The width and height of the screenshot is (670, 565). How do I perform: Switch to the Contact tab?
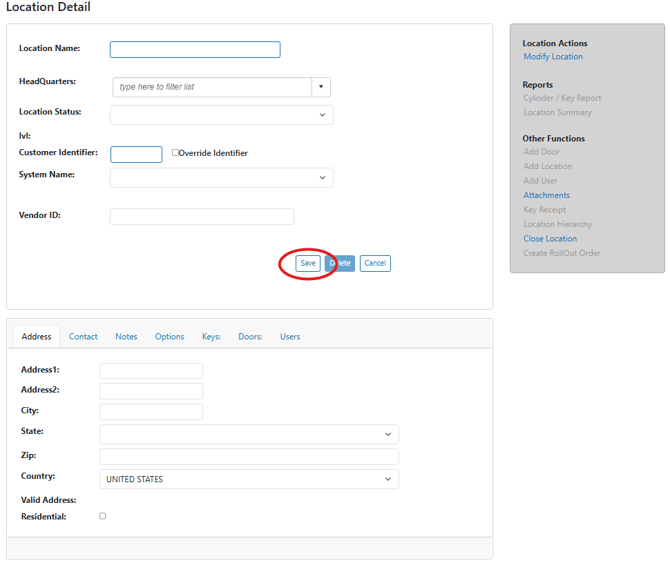click(x=83, y=337)
